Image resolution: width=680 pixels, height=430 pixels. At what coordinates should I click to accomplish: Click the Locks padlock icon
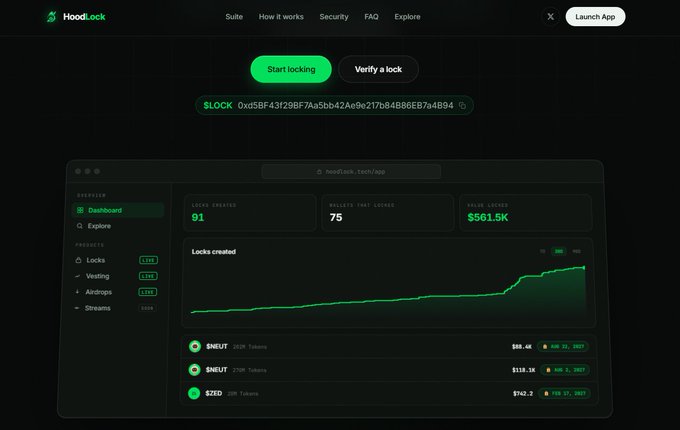tap(78, 260)
